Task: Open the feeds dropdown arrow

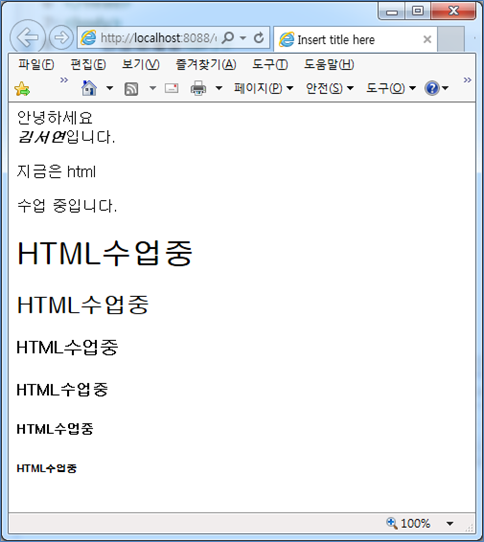Action: (152, 88)
